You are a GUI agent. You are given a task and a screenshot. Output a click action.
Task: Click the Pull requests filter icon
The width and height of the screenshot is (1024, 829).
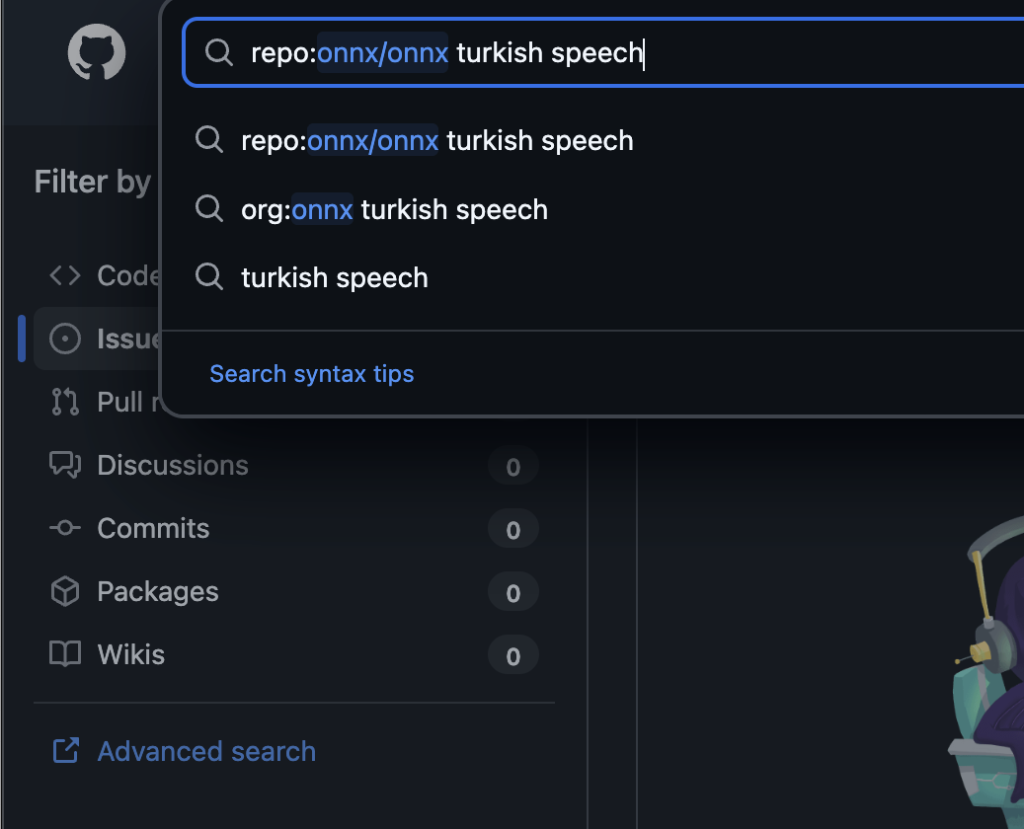pos(65,402)
